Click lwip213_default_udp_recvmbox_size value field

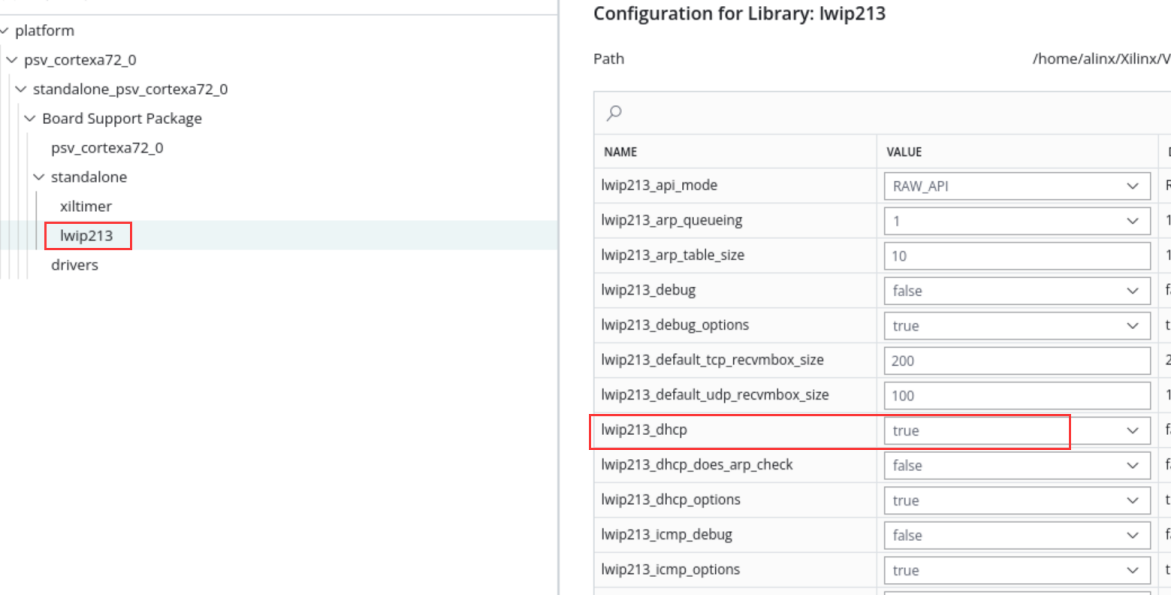pos(1016,396)
